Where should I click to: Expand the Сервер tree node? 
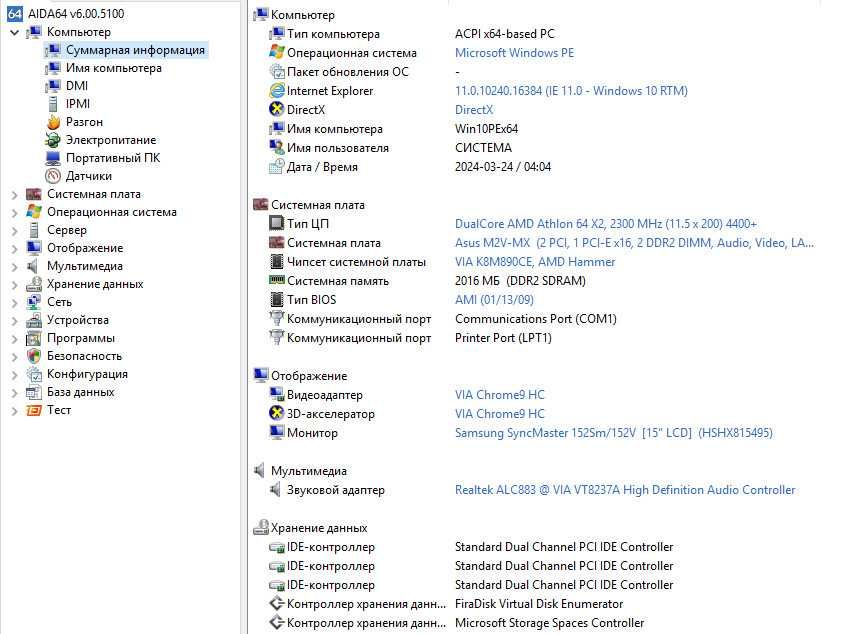[15, 231]
